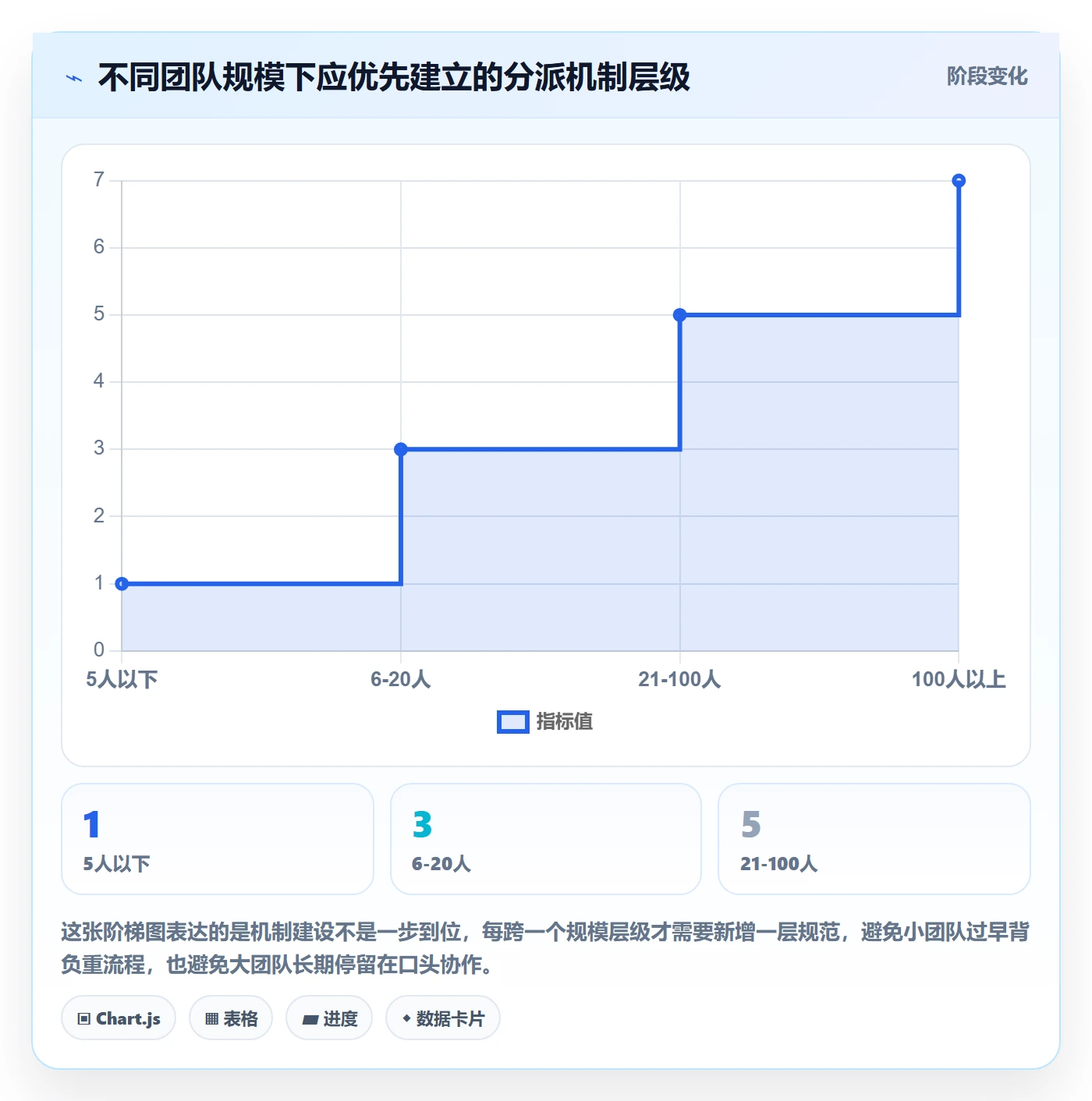Click the chart title 不同团队规模下应优先建立的分派机制层级
Viewport: 1092px width, 1101px height.
click(394, 77)
